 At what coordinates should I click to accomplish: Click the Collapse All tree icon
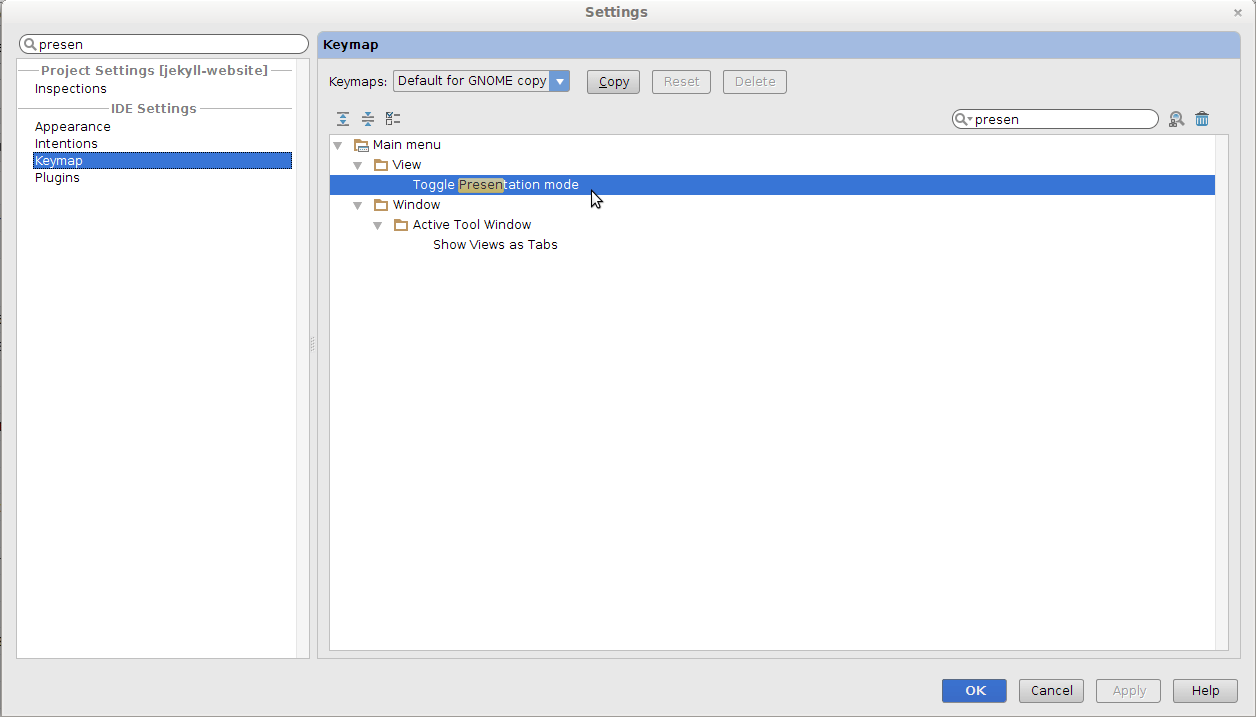click(x=368, y=119)
